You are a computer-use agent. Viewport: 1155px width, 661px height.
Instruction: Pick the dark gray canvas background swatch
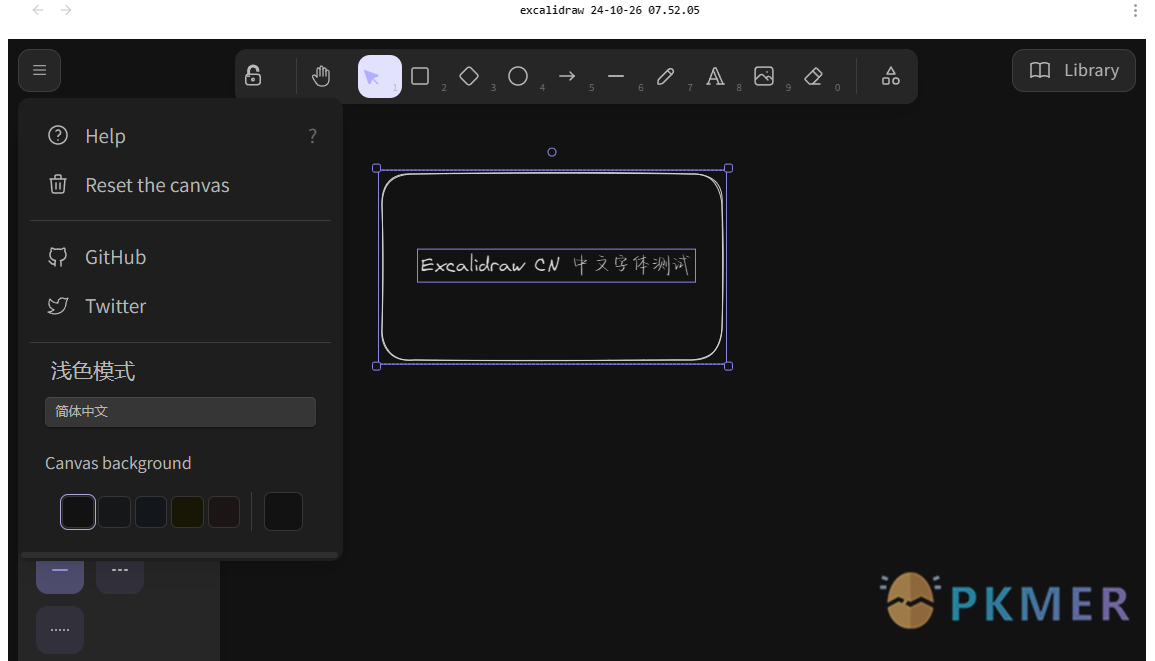pyautogui.click(x=114, y=512)
